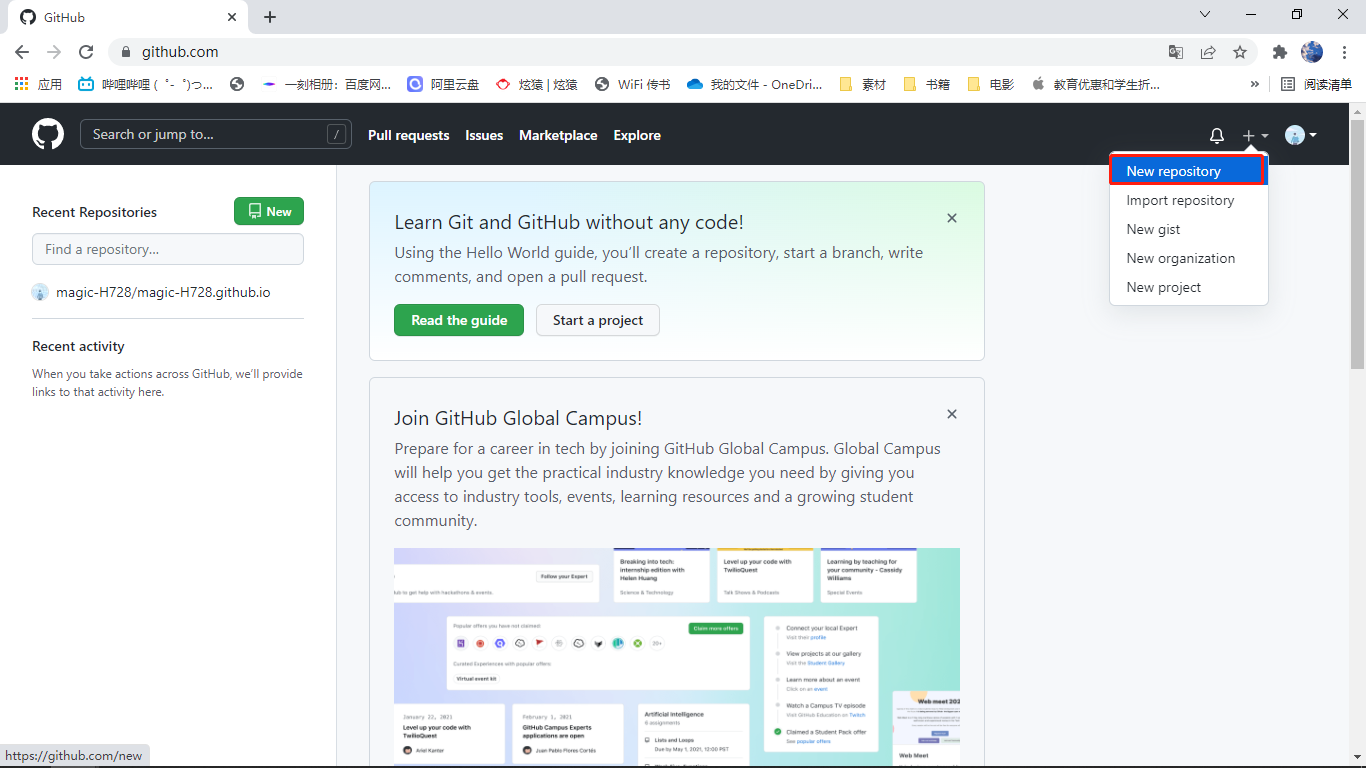Screen dimensions: 1366x768
Task: Select New organization menu item
Action: pyautogui.click(x=1188, y=258)
